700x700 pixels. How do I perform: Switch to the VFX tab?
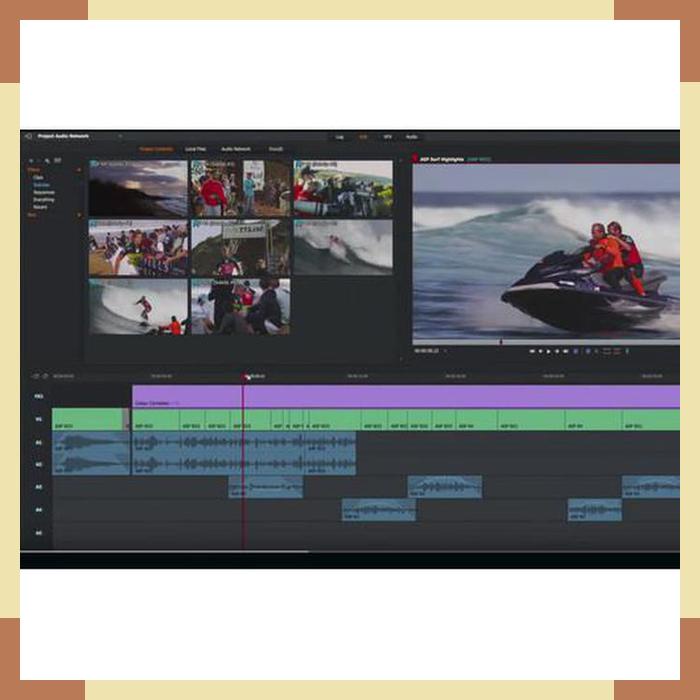tap(388, 137)
